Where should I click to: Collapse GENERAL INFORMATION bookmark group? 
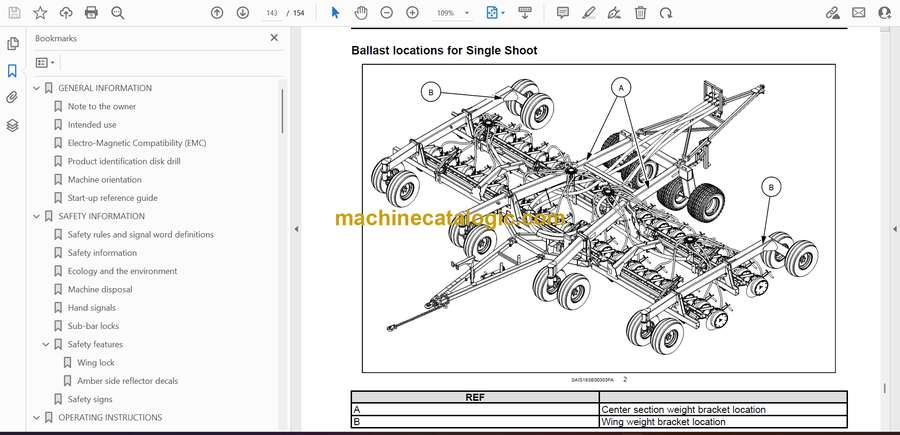click(37, 88)
